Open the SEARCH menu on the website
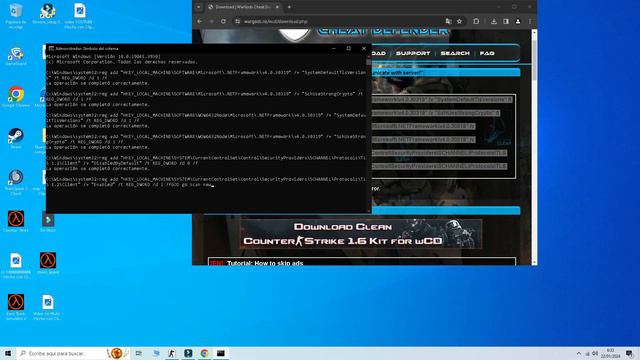Image resolution: width=640 pixels, height=360 pixels. [x=455, y=53]
